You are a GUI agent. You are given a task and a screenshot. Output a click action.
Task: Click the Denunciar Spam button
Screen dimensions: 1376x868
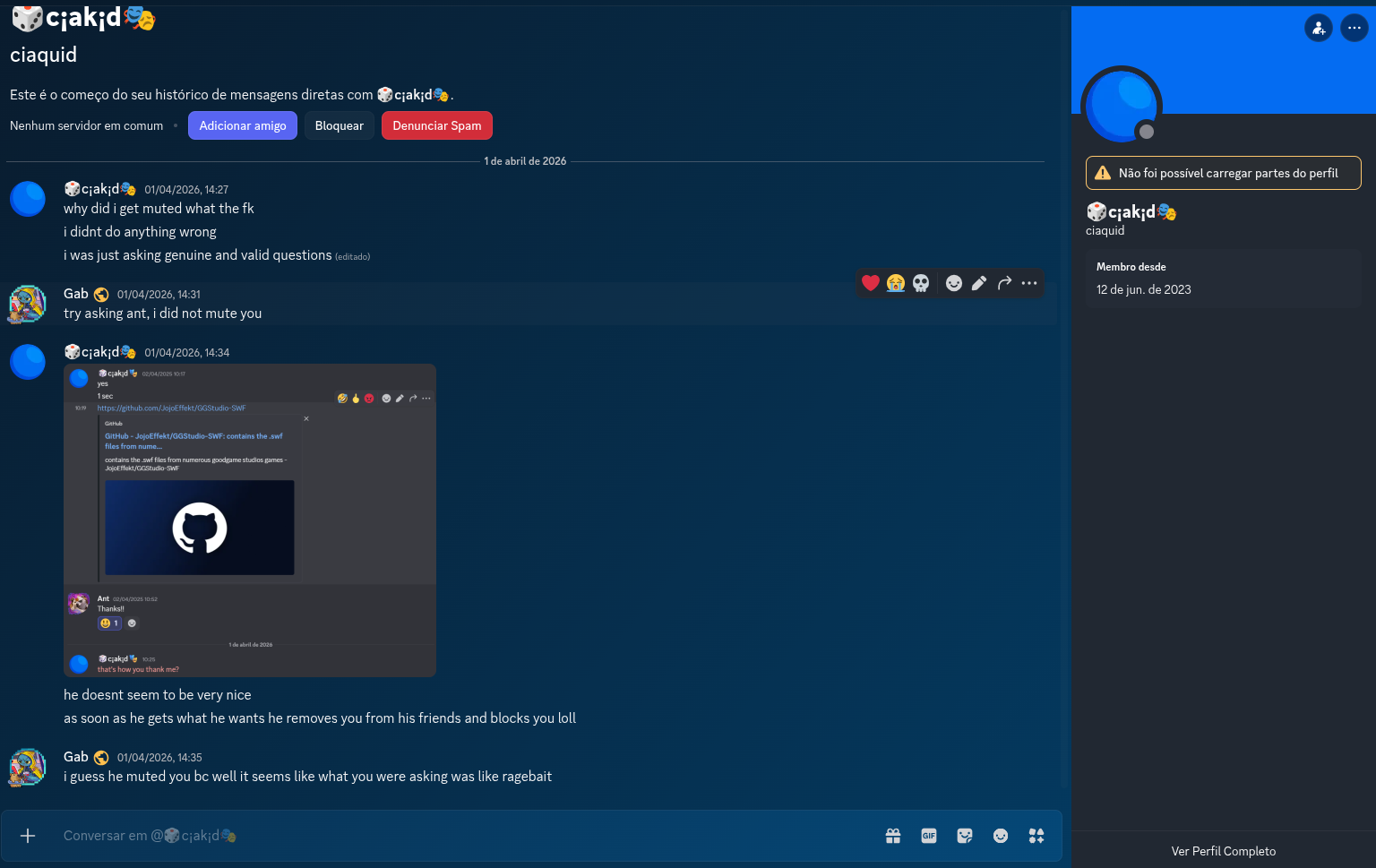[437, 125]
